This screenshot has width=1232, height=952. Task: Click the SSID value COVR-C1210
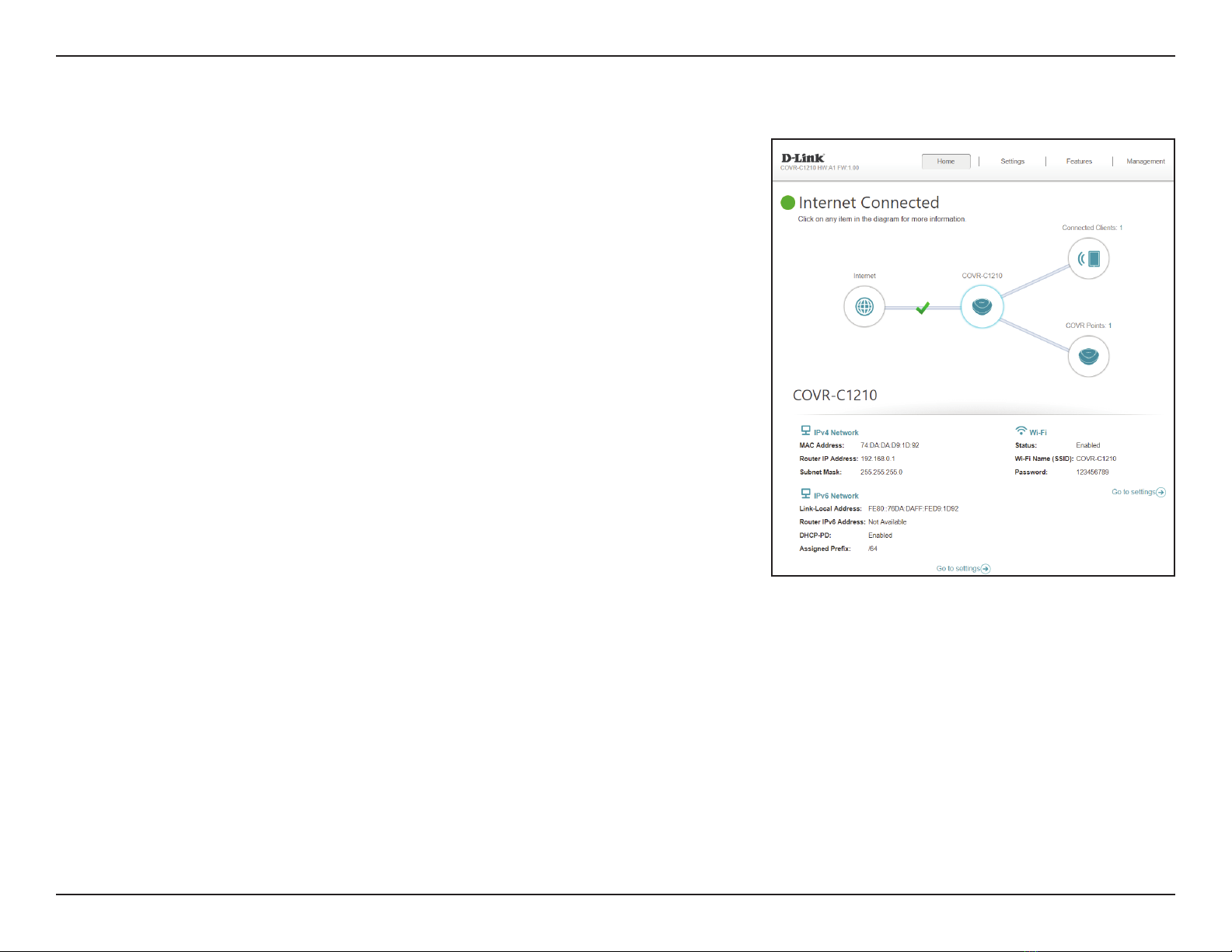[1096, 459]
